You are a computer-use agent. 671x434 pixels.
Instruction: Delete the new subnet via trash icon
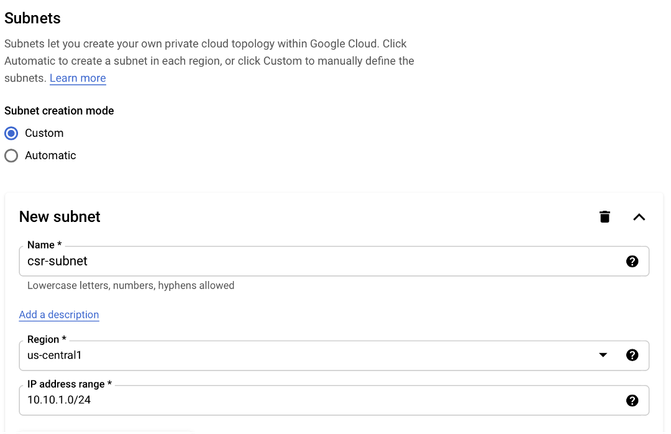604,217
